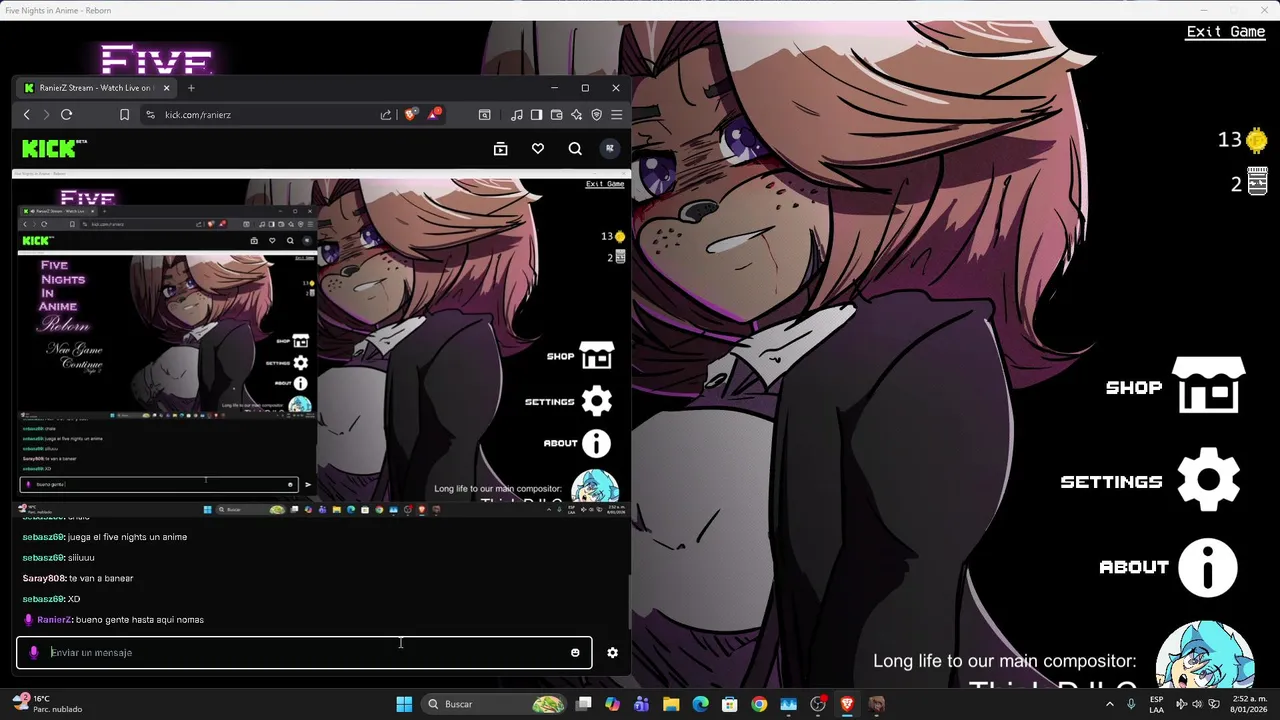
Task: Click username Saray808 in chat
Action: [44, 578]
